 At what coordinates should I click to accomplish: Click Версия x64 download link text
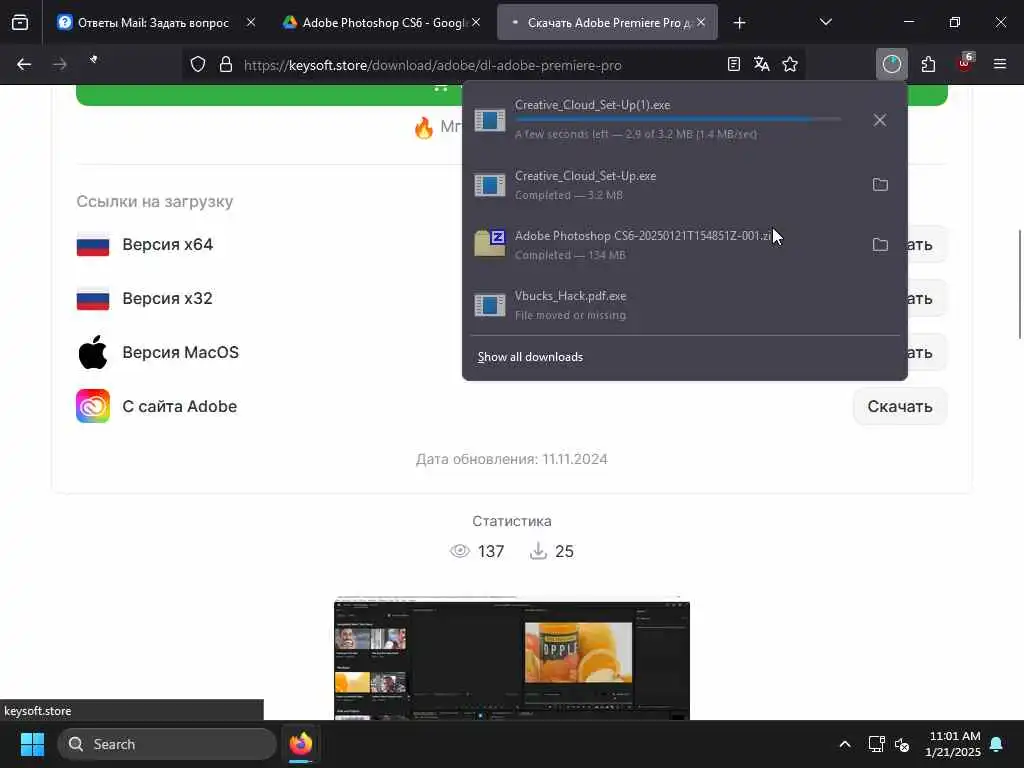coord(168,245)
